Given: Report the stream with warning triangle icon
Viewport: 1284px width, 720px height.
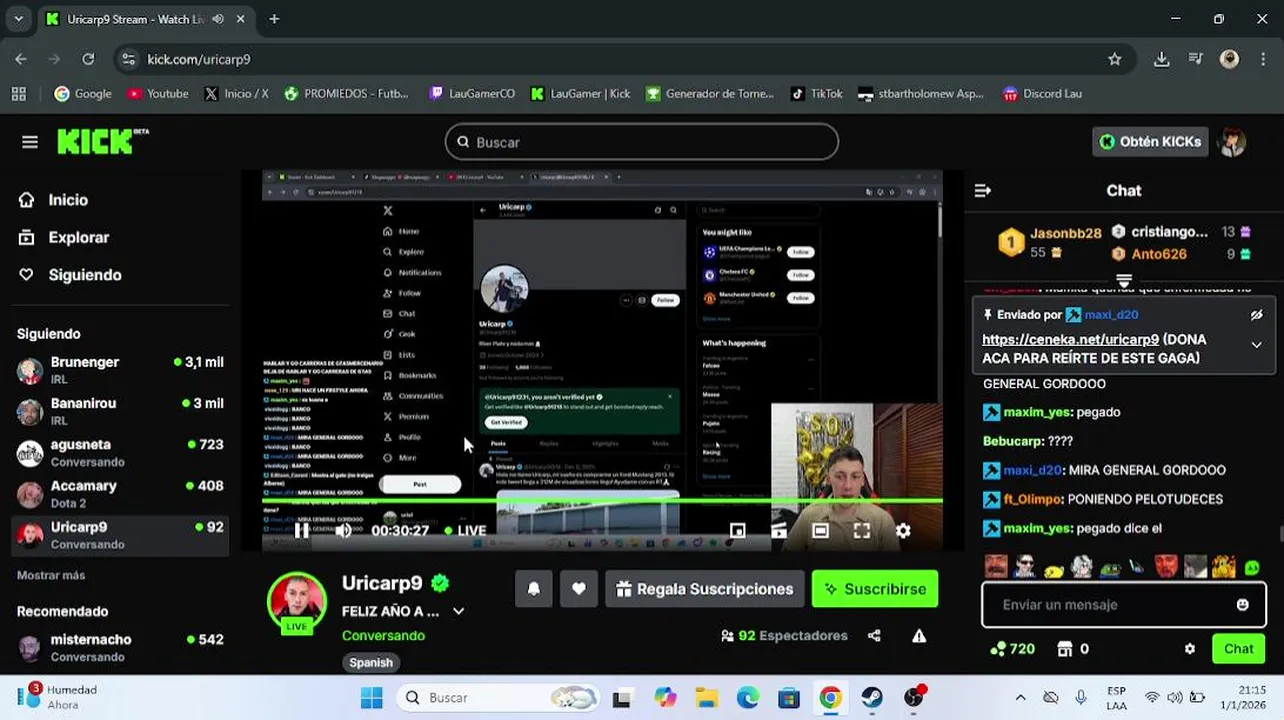Looking at the screenshot, I should [919, 636].
